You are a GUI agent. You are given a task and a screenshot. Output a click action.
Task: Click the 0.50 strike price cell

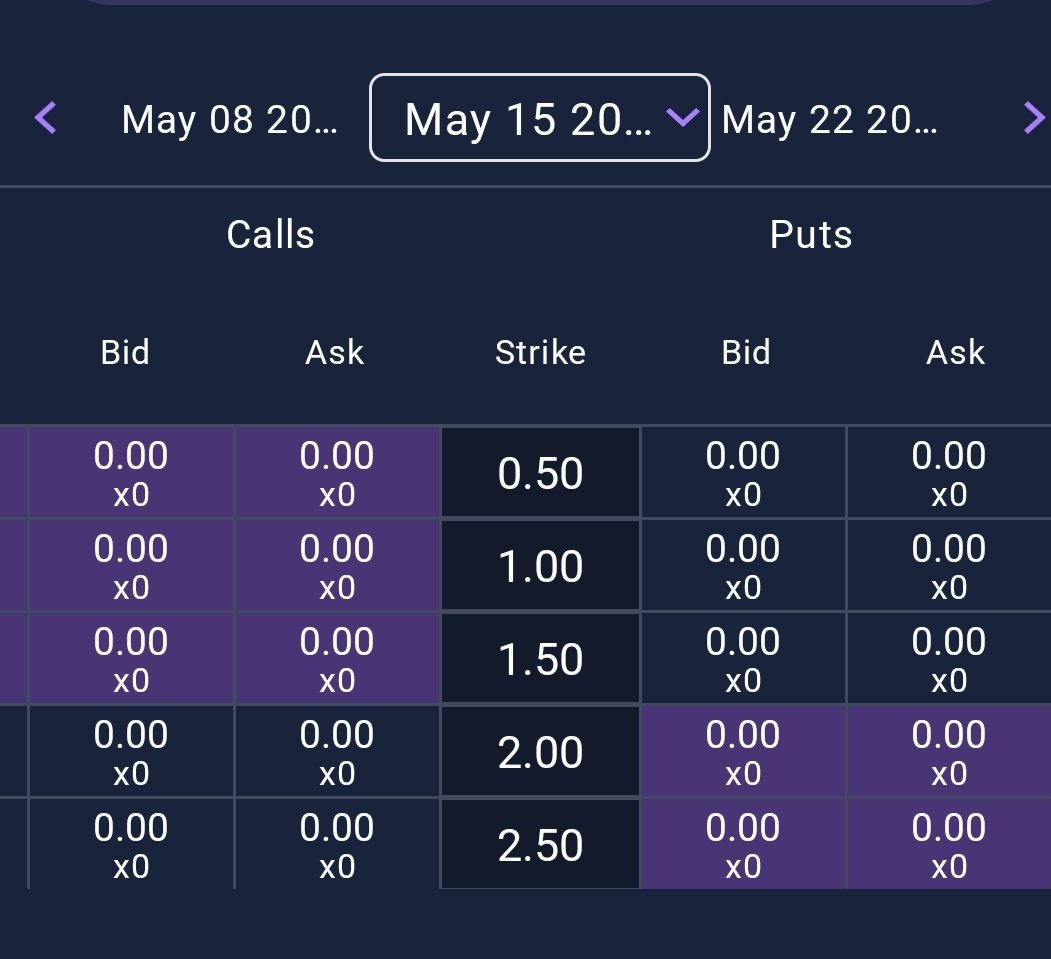pyautogui.click(x=540, y=472)
